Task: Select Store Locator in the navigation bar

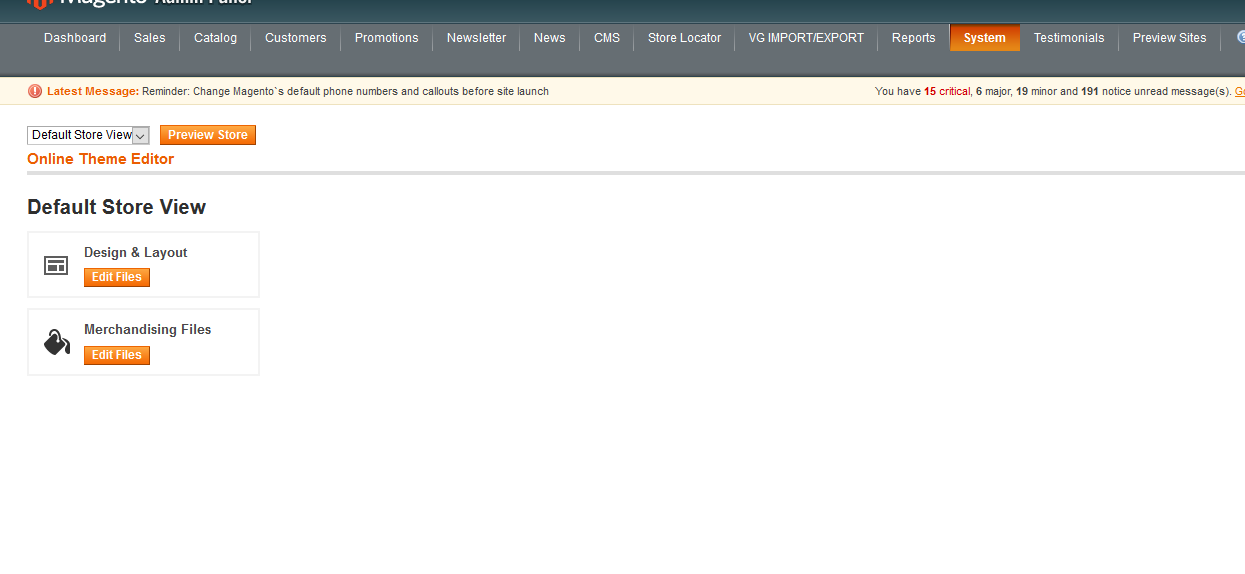Action: coord(684,38)
